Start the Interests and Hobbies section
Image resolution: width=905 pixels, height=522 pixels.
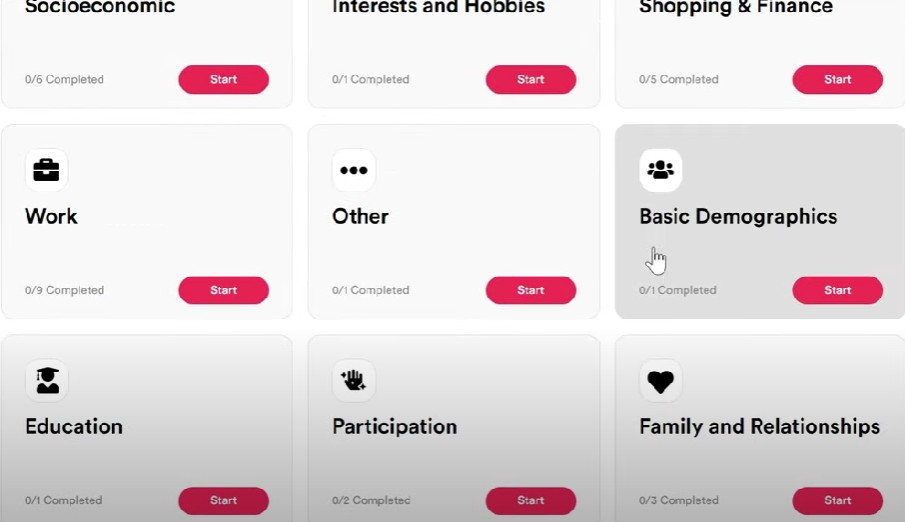click(530, 80)
